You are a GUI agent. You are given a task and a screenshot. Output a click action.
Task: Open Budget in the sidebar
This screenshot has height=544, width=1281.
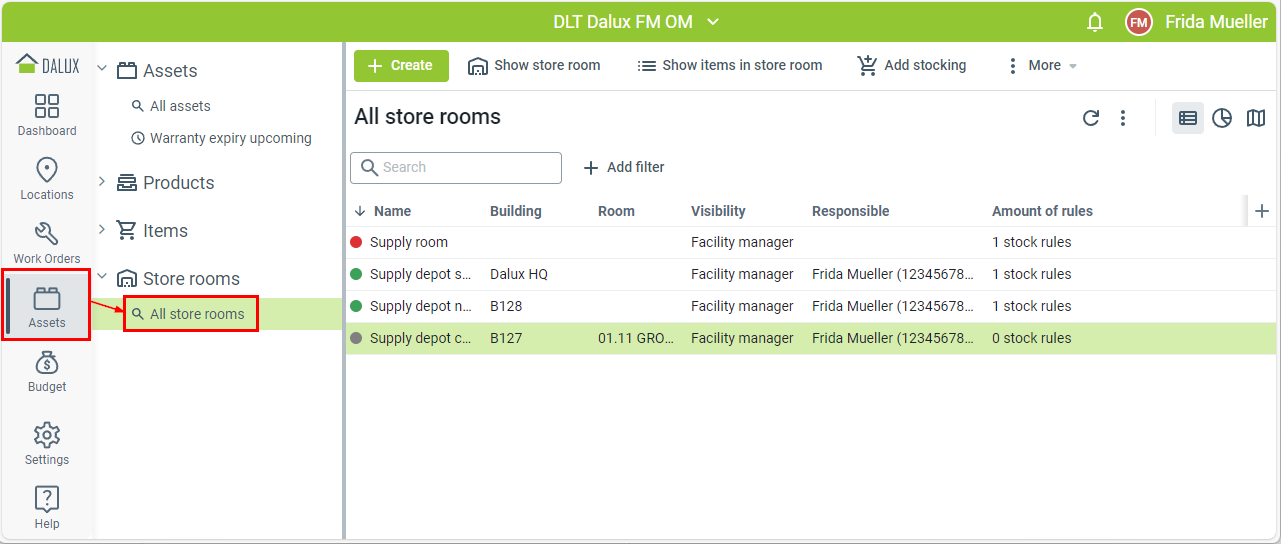coord(47,371)
